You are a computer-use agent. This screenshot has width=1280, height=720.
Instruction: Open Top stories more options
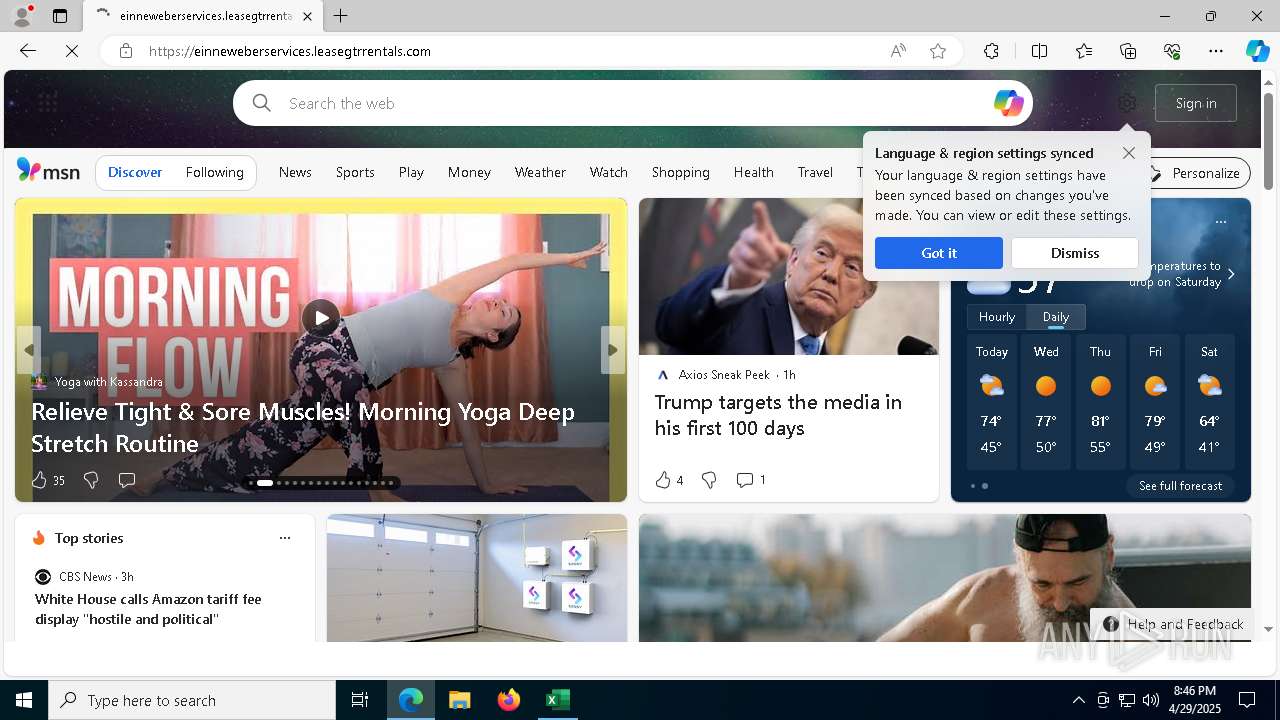pyautogui.click(x=285, y=538)
